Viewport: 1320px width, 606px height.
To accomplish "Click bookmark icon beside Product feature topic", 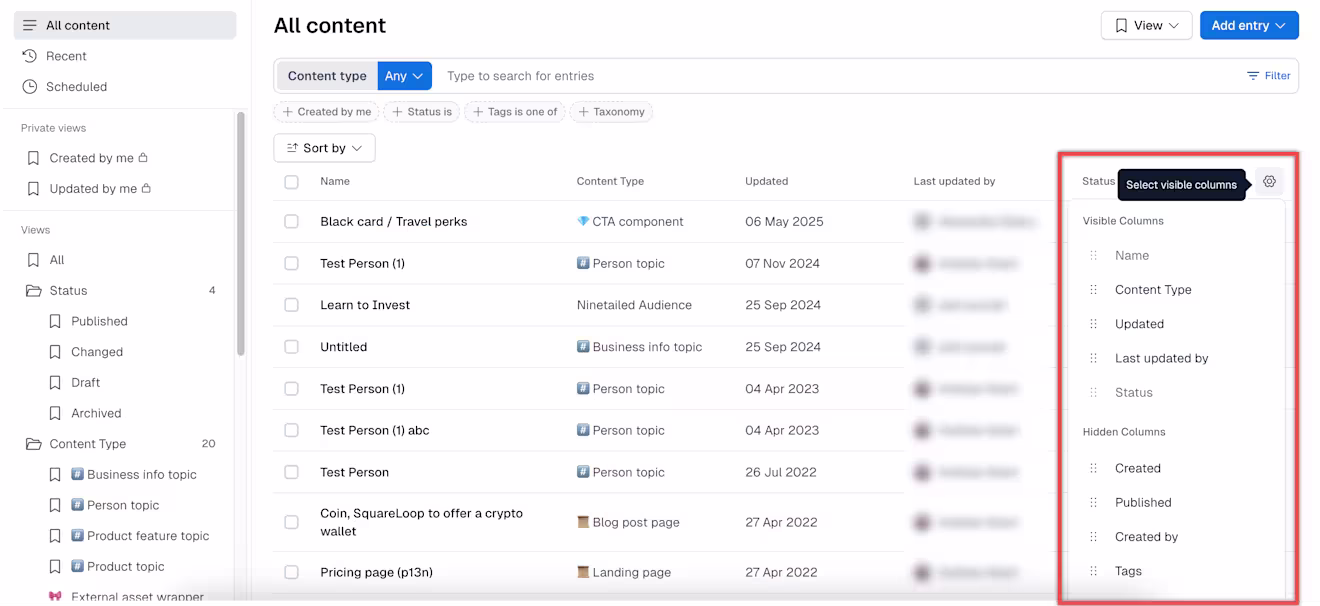I will [55, 536].
